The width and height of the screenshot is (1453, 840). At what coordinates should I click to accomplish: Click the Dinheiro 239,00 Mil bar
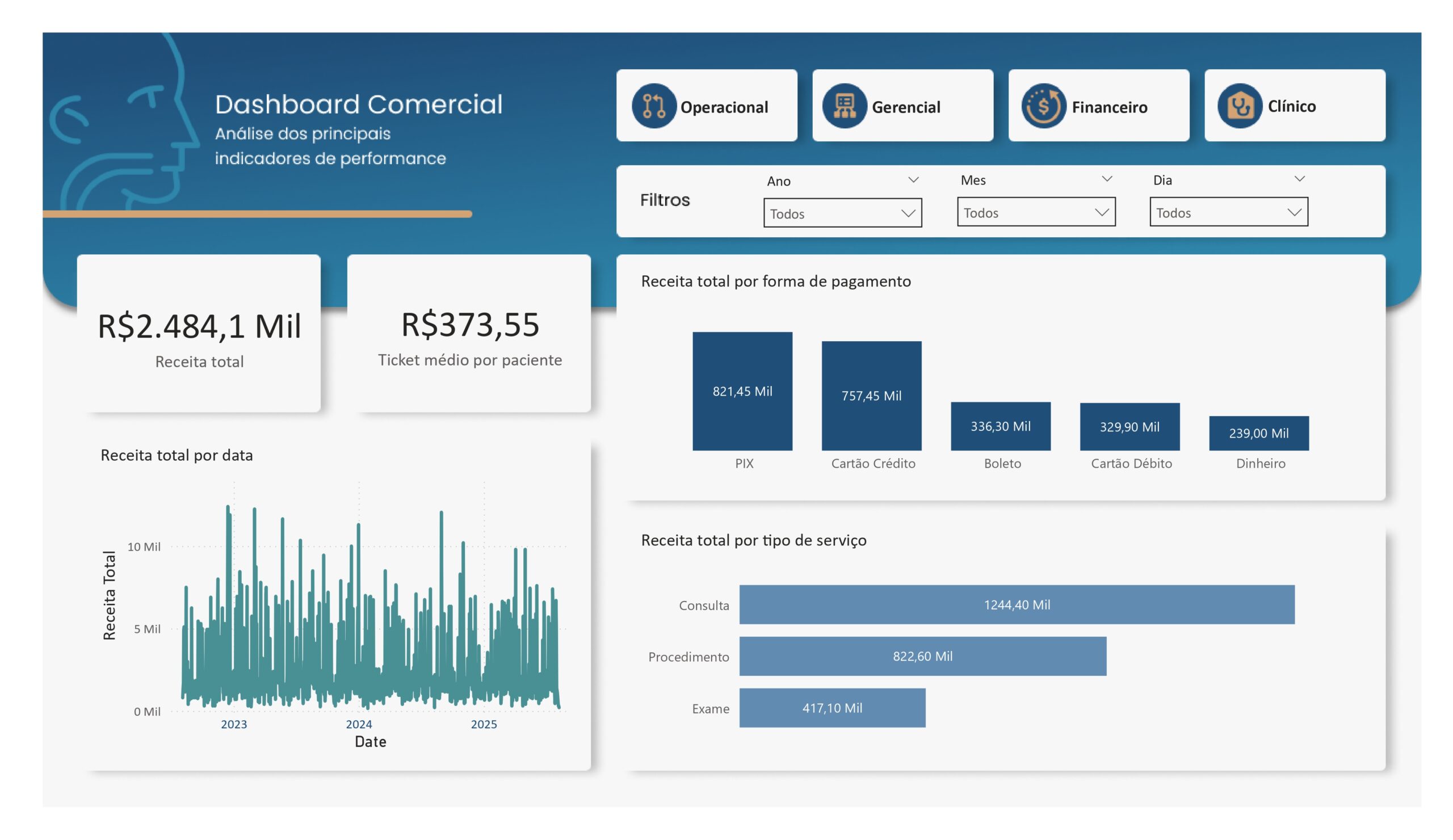[x=1258, y=433]
